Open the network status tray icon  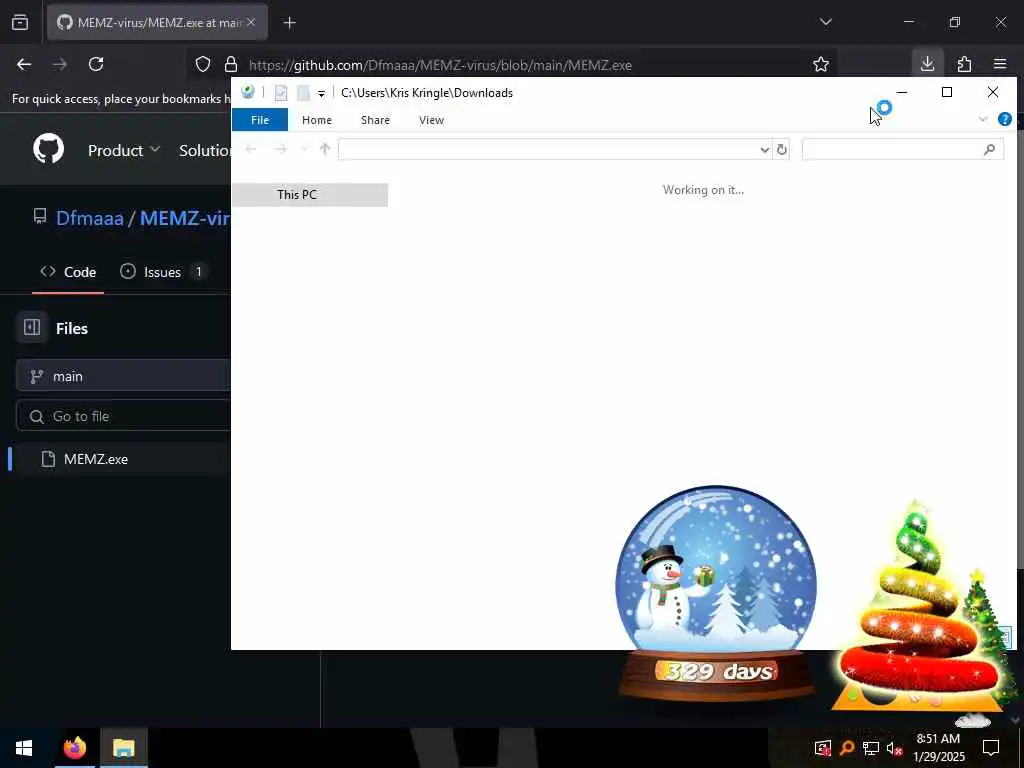pyautogui.click(x=871, y=748)
